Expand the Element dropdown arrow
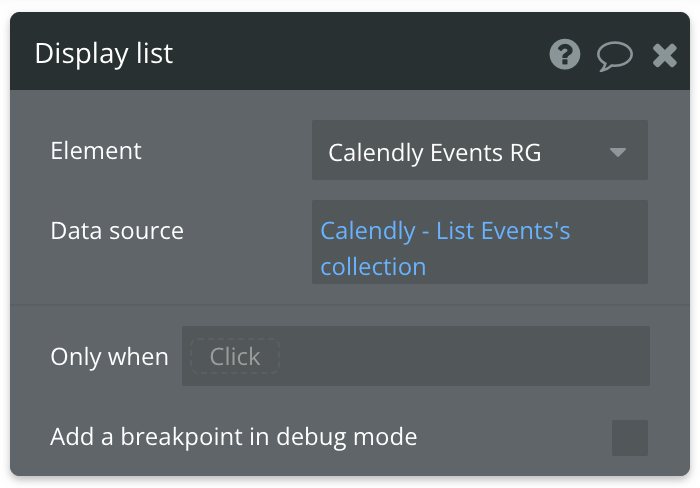This screenshot has width=700, height=488. (x=618, y=153)
